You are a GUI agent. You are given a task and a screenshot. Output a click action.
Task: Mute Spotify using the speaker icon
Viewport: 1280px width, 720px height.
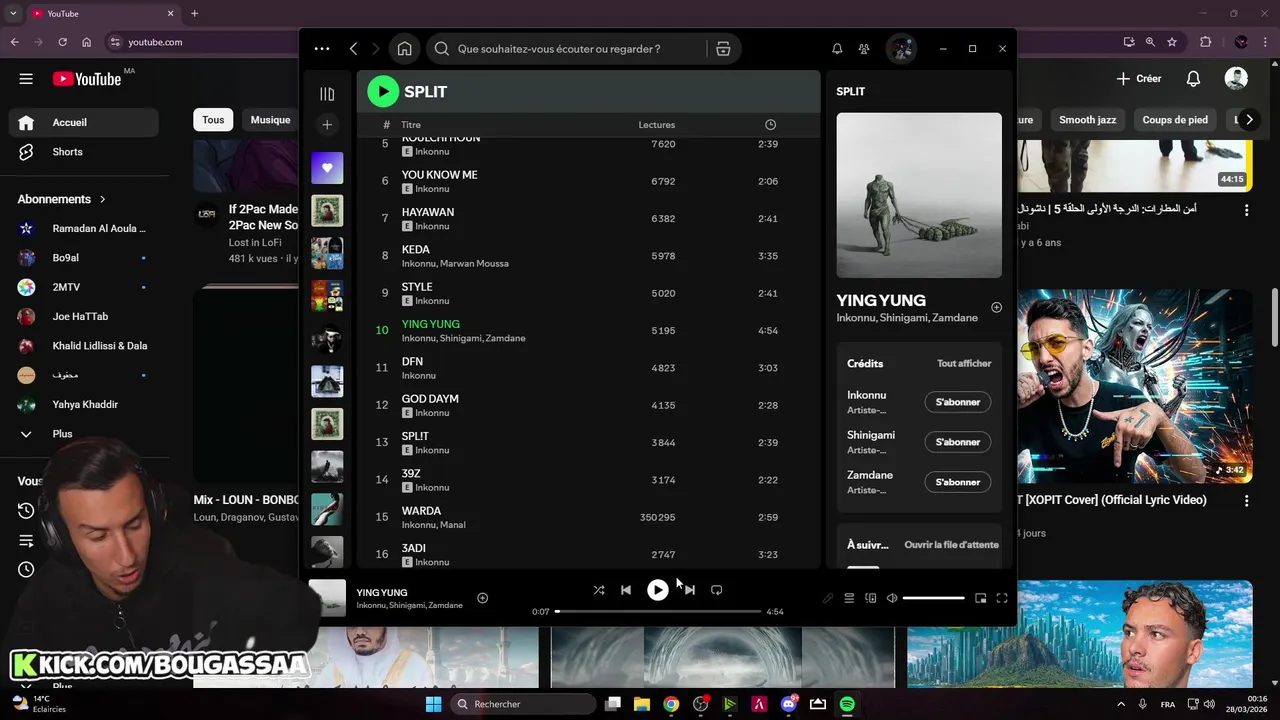point(892,598)
